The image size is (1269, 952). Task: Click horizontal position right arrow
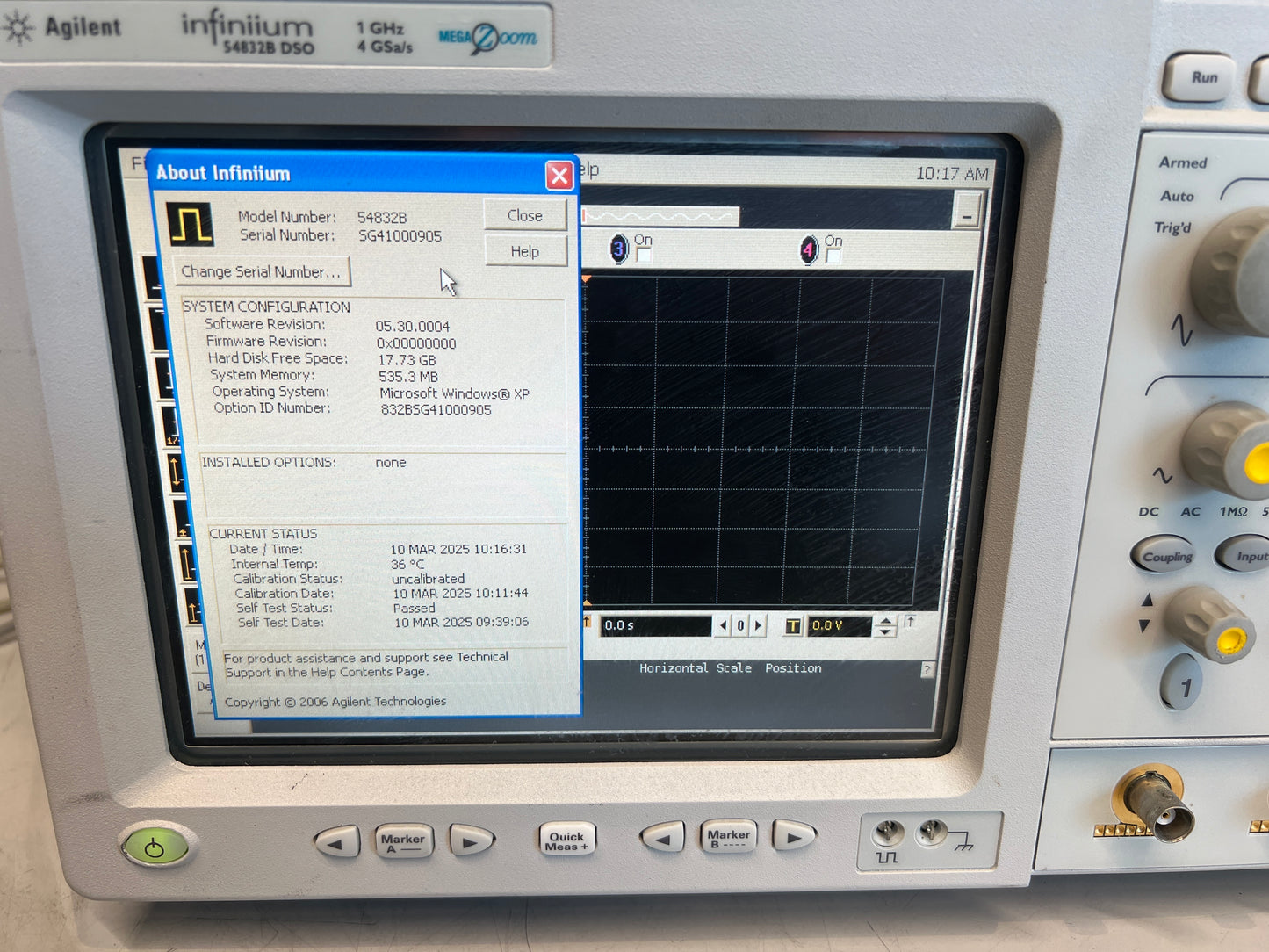(758, 626)
